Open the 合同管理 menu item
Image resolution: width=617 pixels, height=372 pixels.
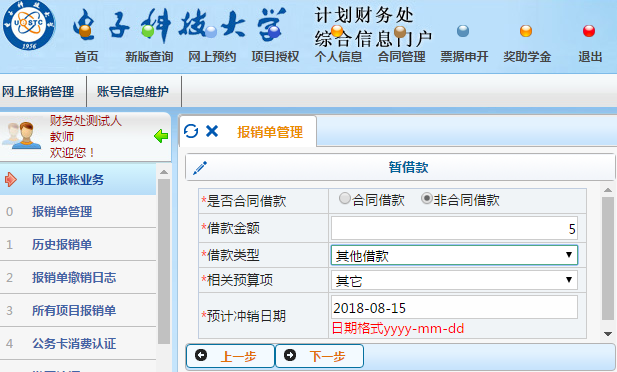(x=401, y=57)
